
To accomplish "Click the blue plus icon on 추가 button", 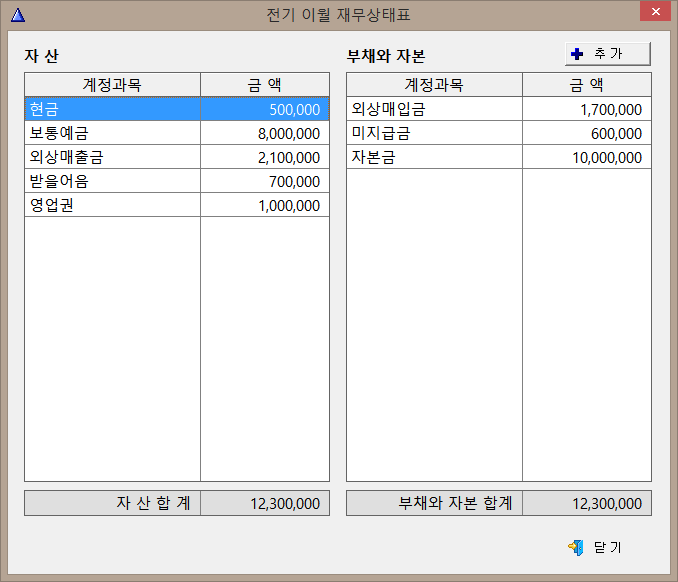I will point(577,54).
